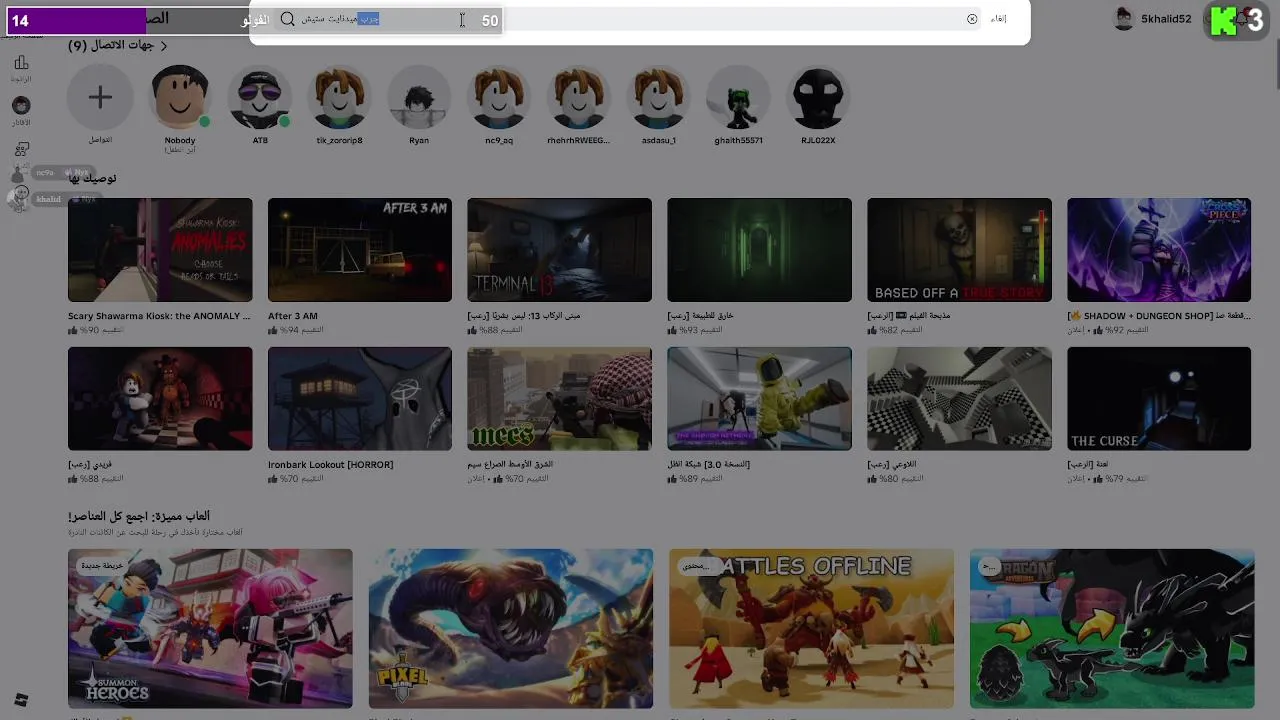1280x720 pixels.
Task: Open the Scary Shawarma Kiosk thumbnail
Action: pyautogui.click(x=160, y=250)
